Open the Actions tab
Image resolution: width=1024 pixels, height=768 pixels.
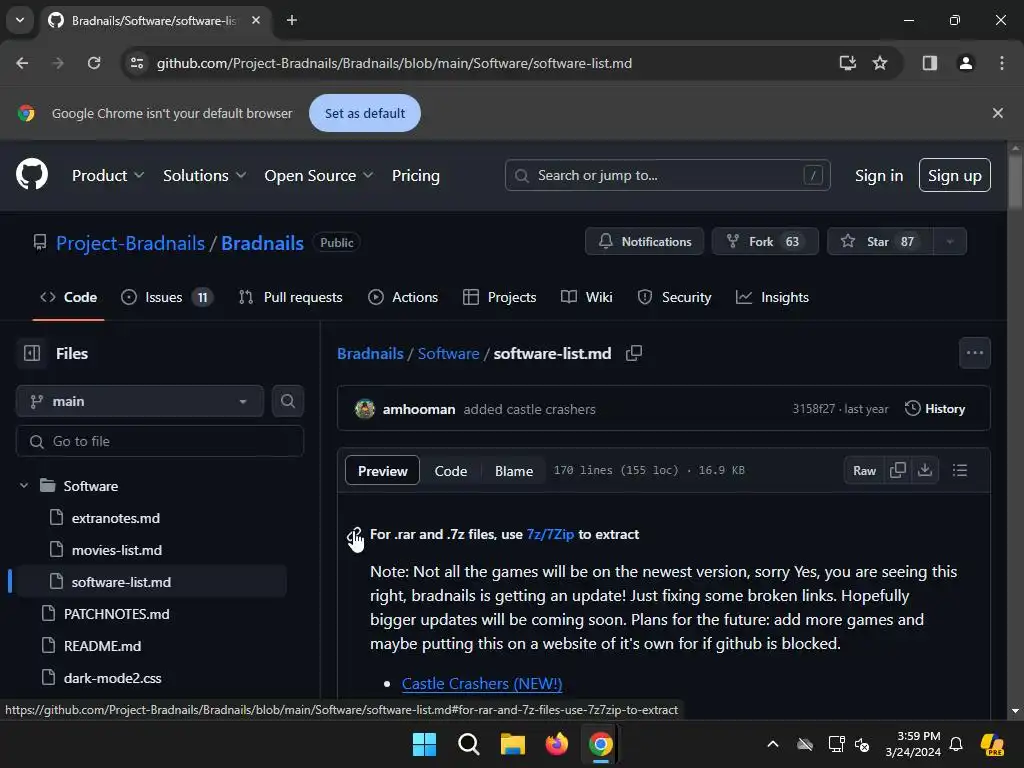[403, 297]
